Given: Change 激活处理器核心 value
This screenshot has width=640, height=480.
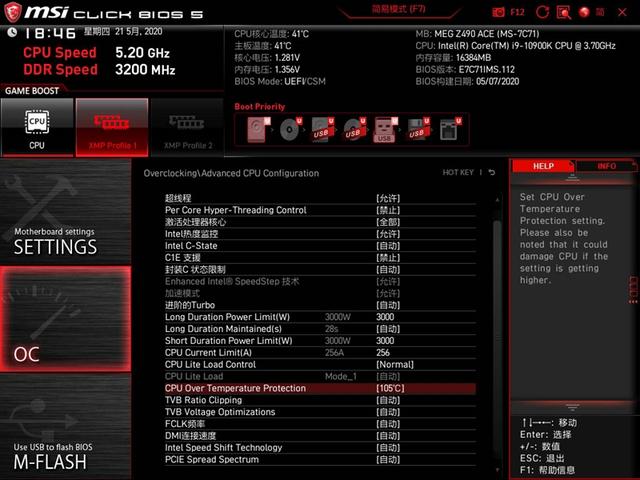Looking at the screenshot, I should (x=388, y=222).
